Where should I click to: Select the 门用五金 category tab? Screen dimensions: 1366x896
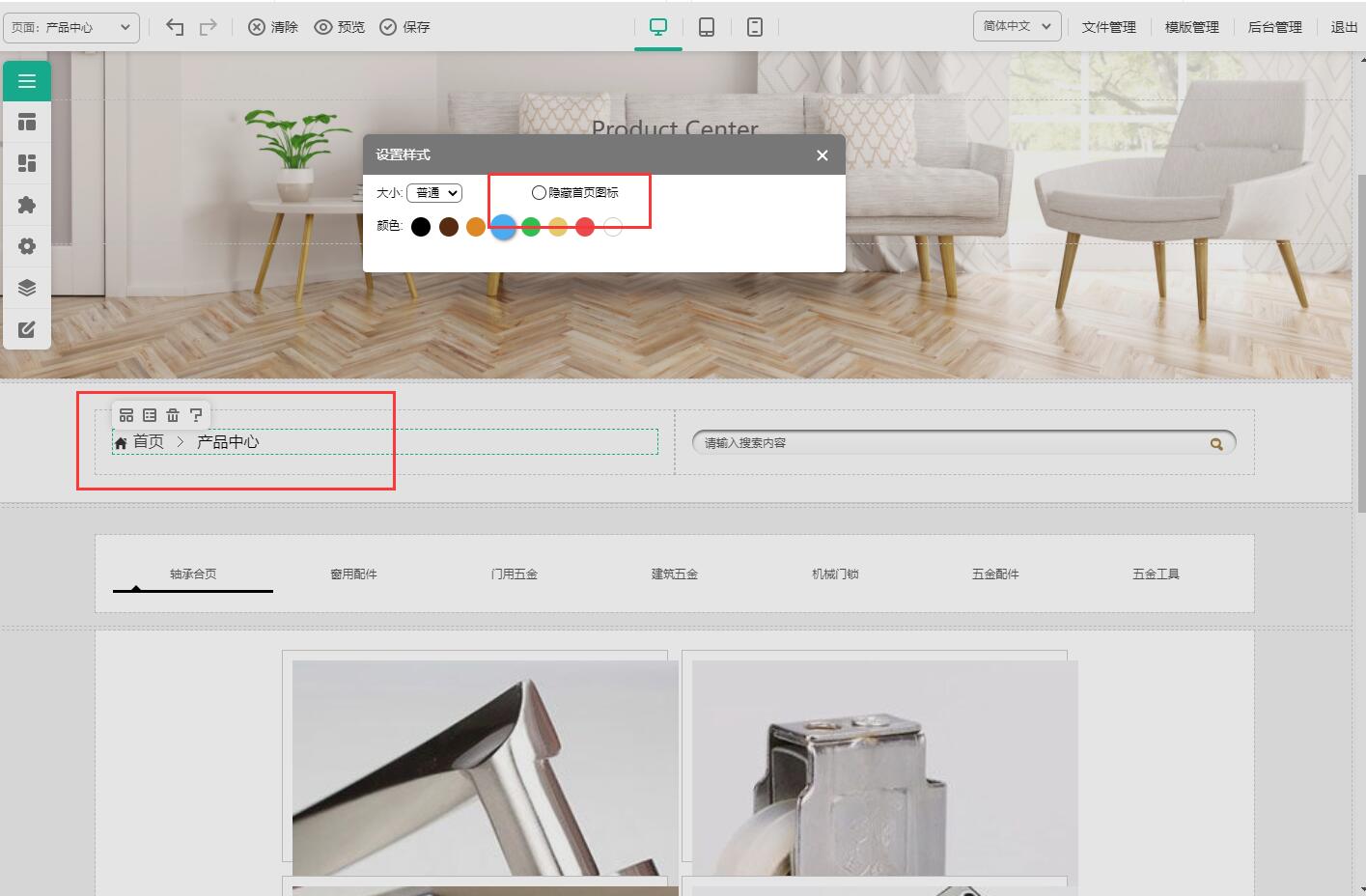[x=514, y=574]
